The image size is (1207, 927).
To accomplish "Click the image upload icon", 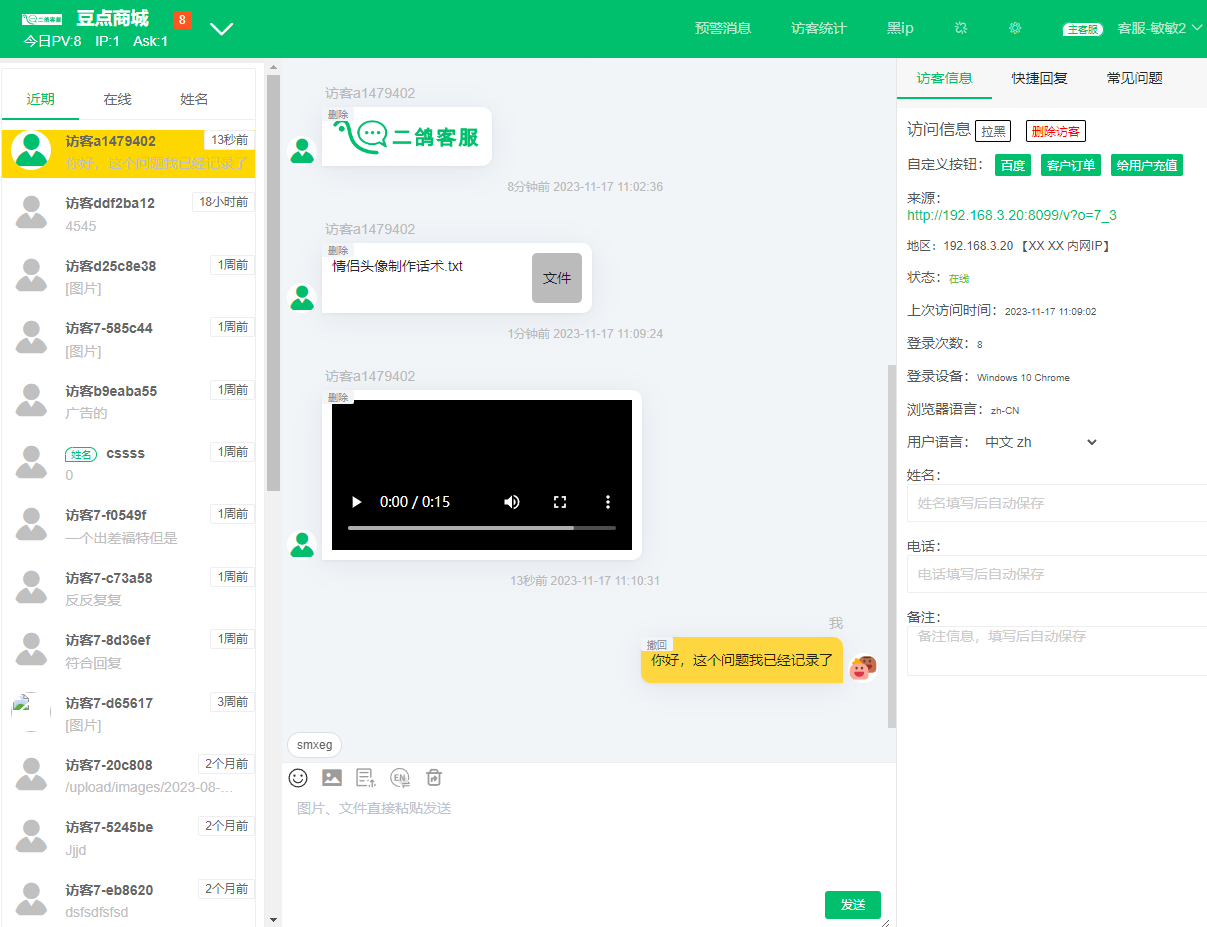I will pyautogui.click(x=332, y=778).
